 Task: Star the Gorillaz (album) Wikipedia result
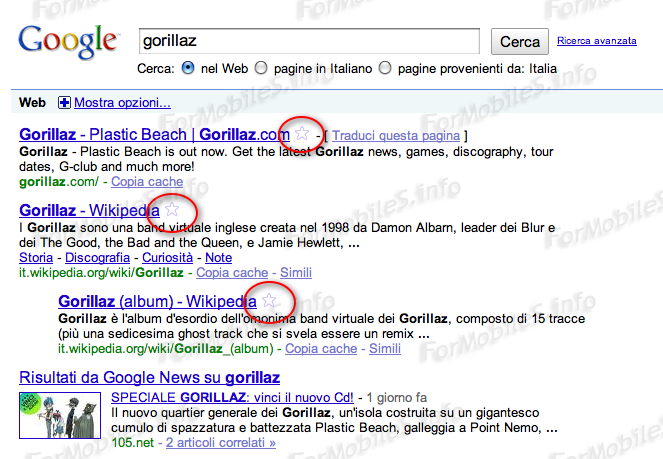click(x=269, y=300)
